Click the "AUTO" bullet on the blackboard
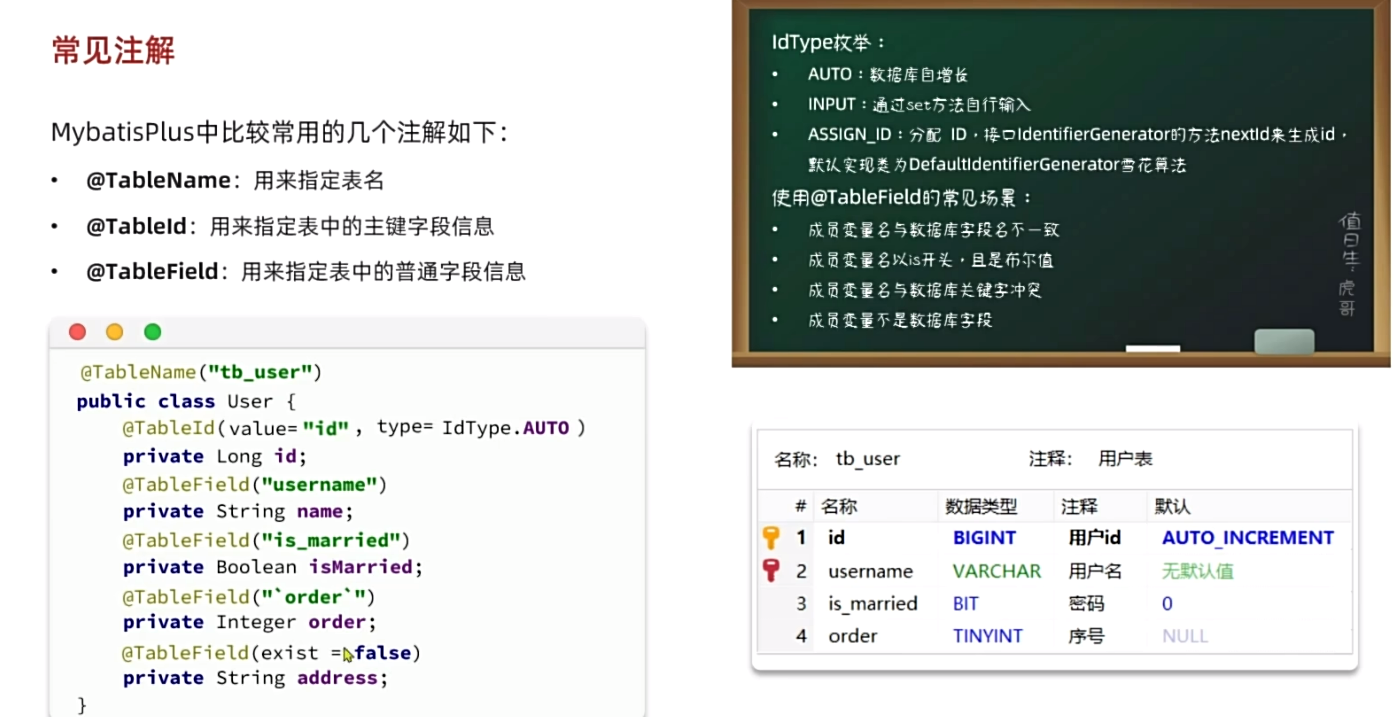This screenshot has height=717, width=1395. 887,74
